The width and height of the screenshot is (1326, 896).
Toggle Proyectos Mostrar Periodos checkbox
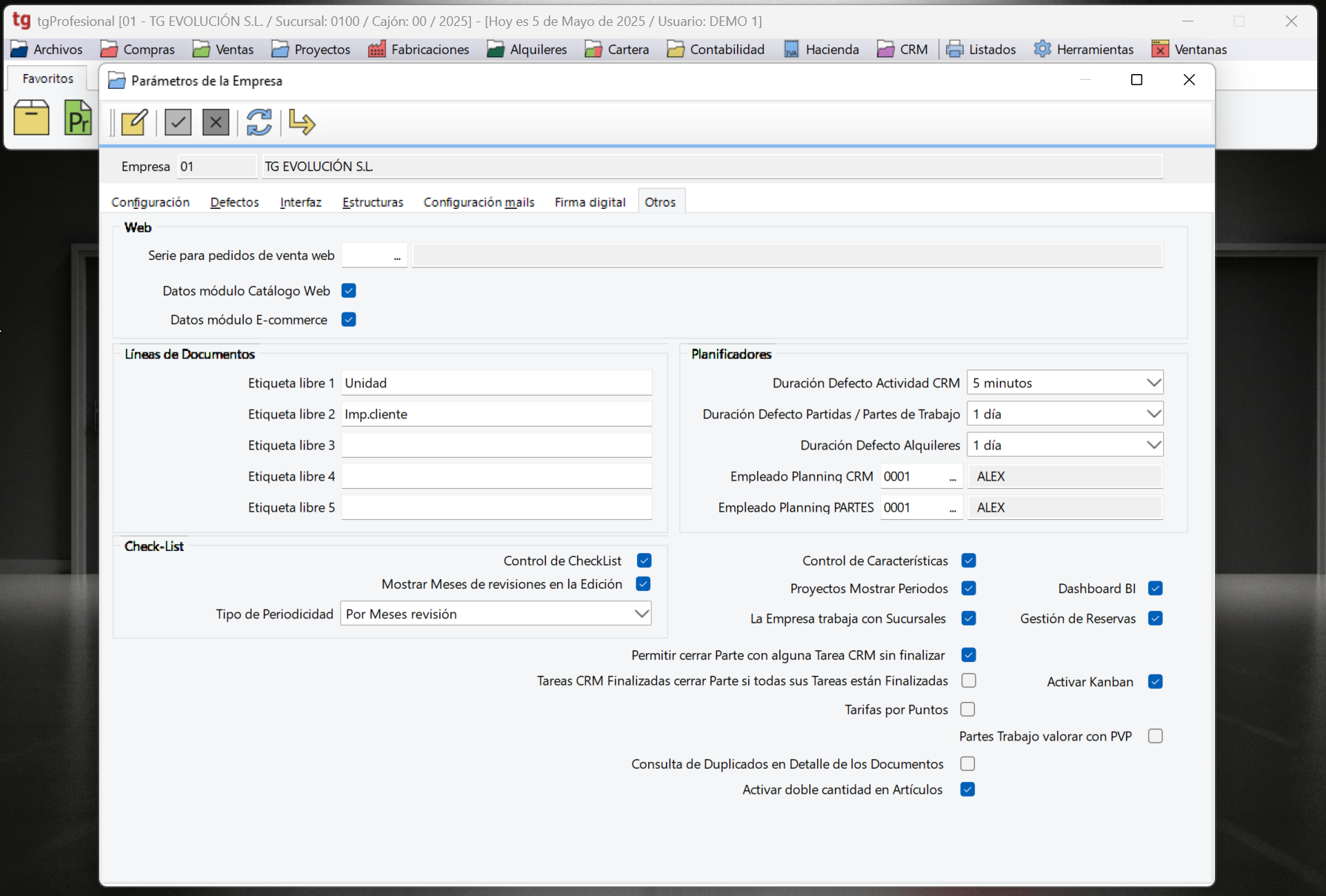pos(968,589)
